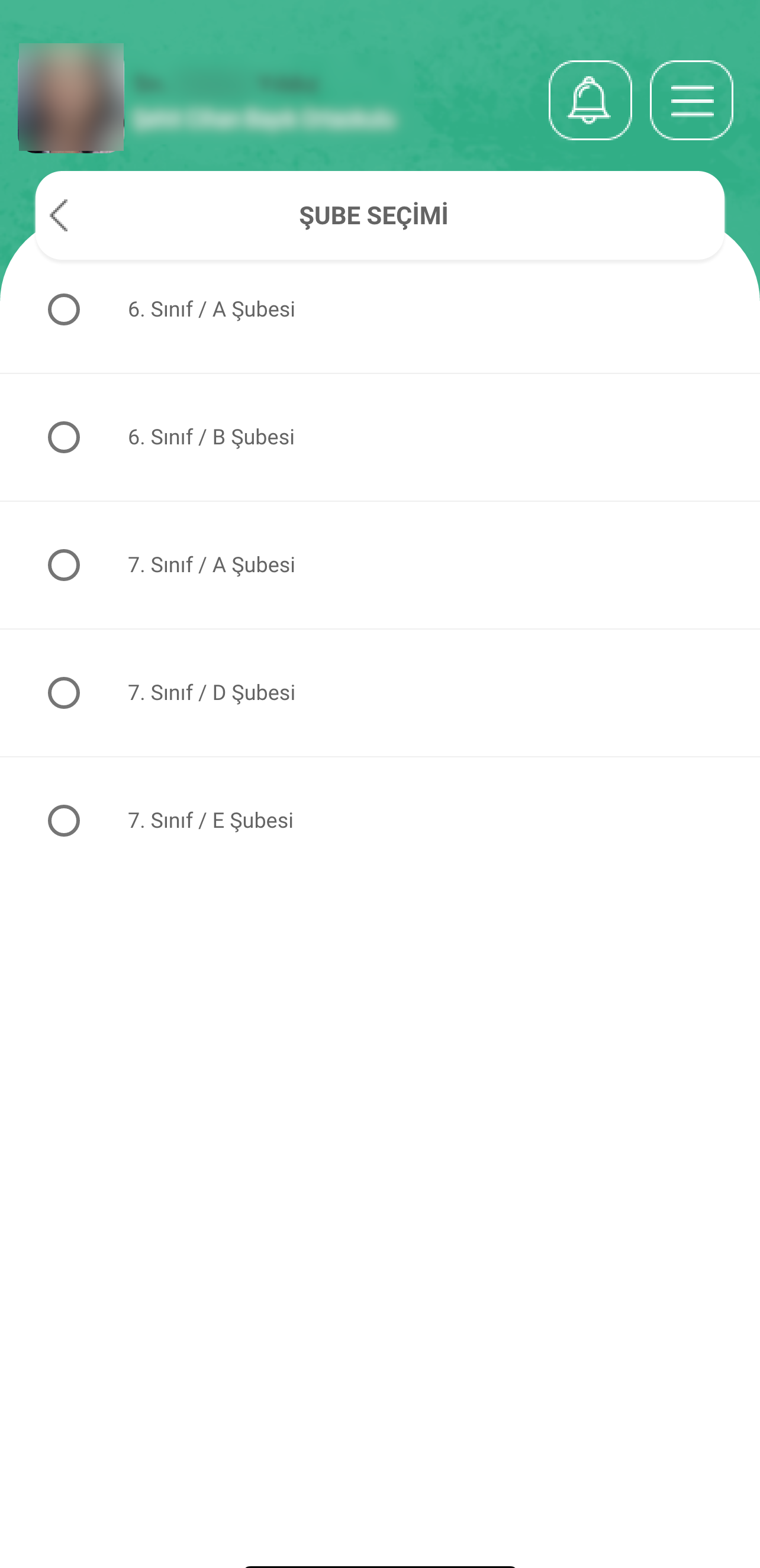
Task: Tap the "7. Sınıf / D Şubesi" label text
Action: click(x=211, y=693)
